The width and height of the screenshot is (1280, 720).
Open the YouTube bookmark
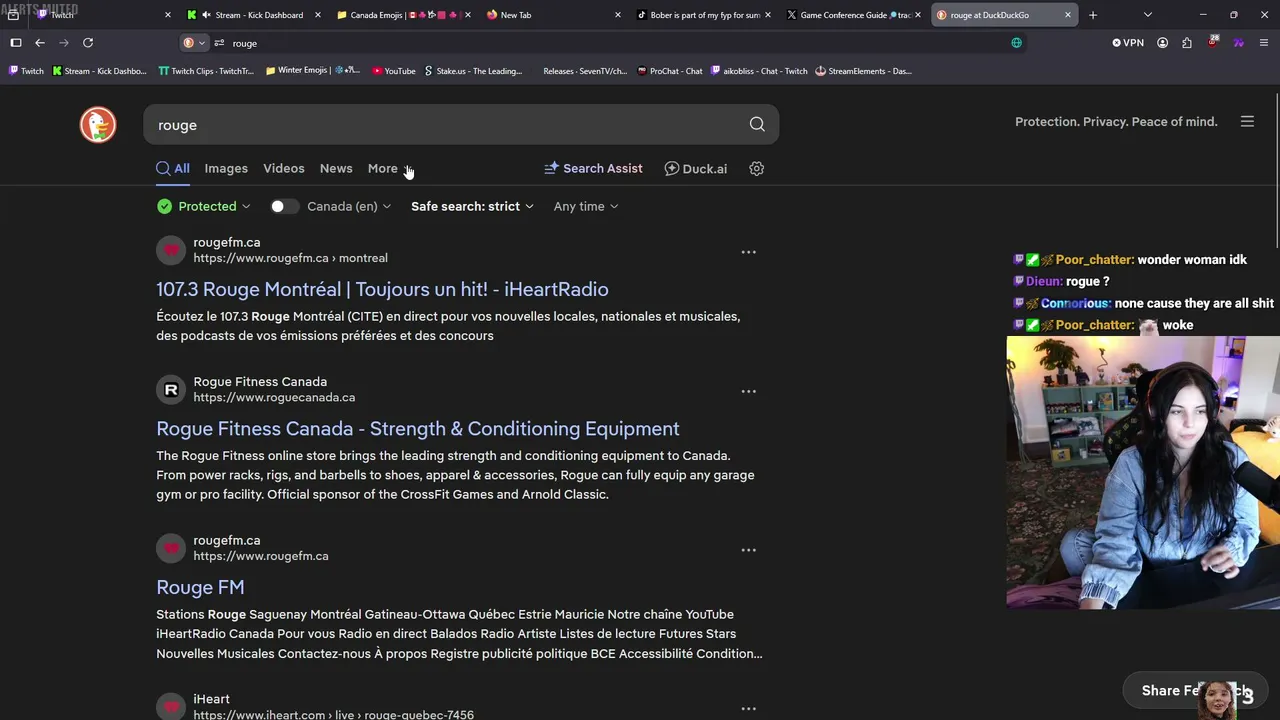pyautogui.click(x=393, y=71)
